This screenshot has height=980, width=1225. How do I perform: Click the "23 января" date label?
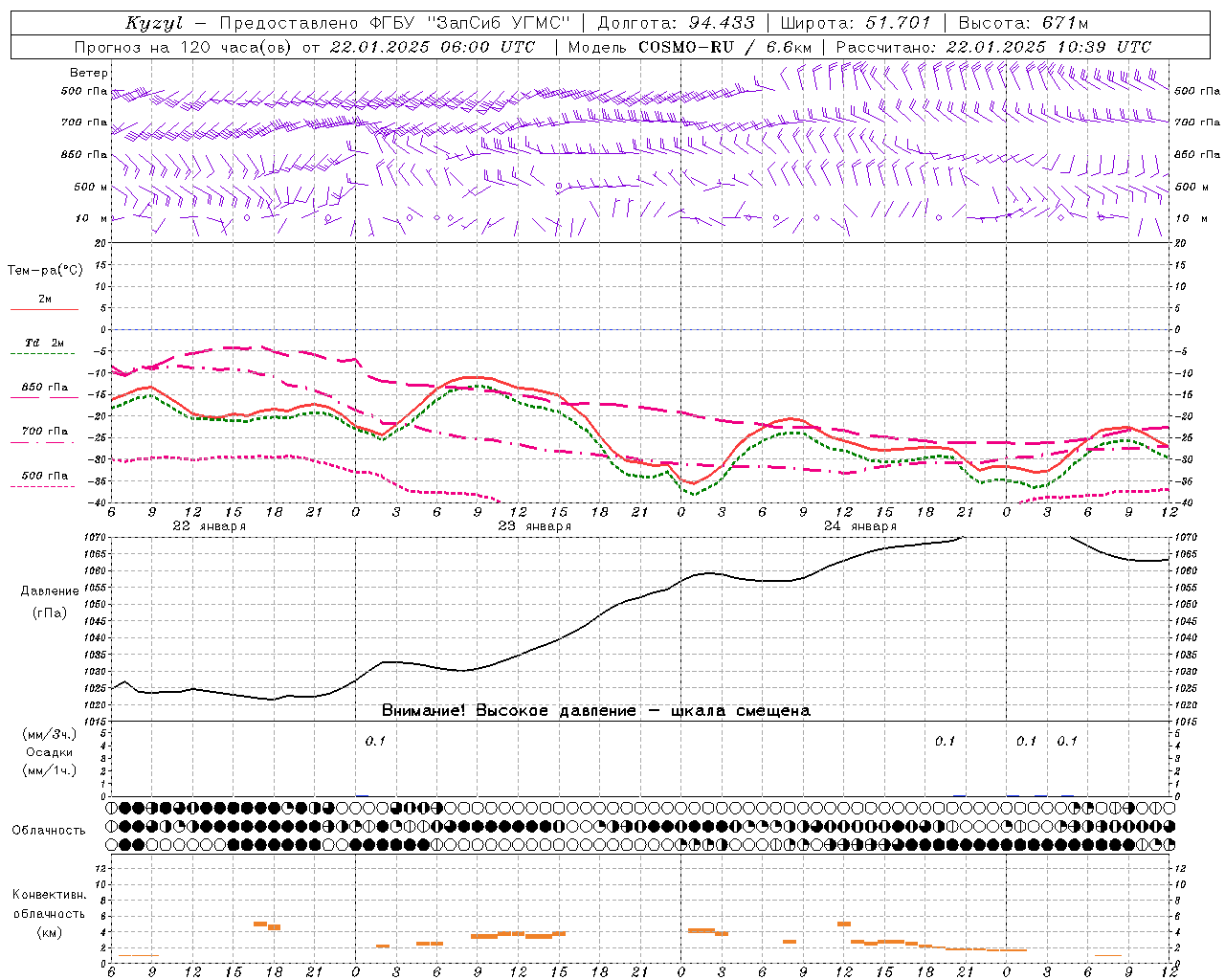(x=534, y=526)
